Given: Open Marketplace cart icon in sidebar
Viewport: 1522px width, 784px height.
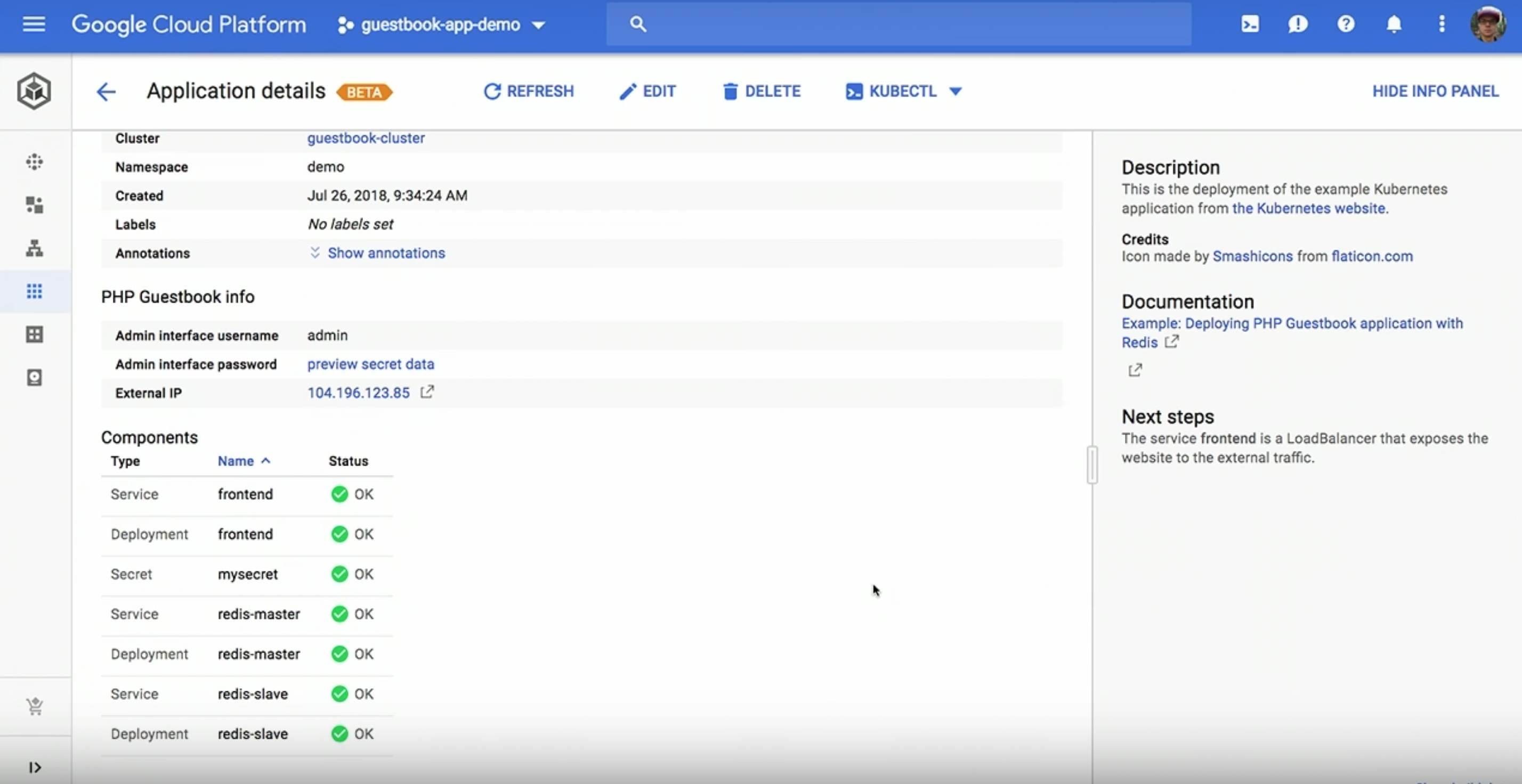Looking at the screenshot, I should [34, 706].
